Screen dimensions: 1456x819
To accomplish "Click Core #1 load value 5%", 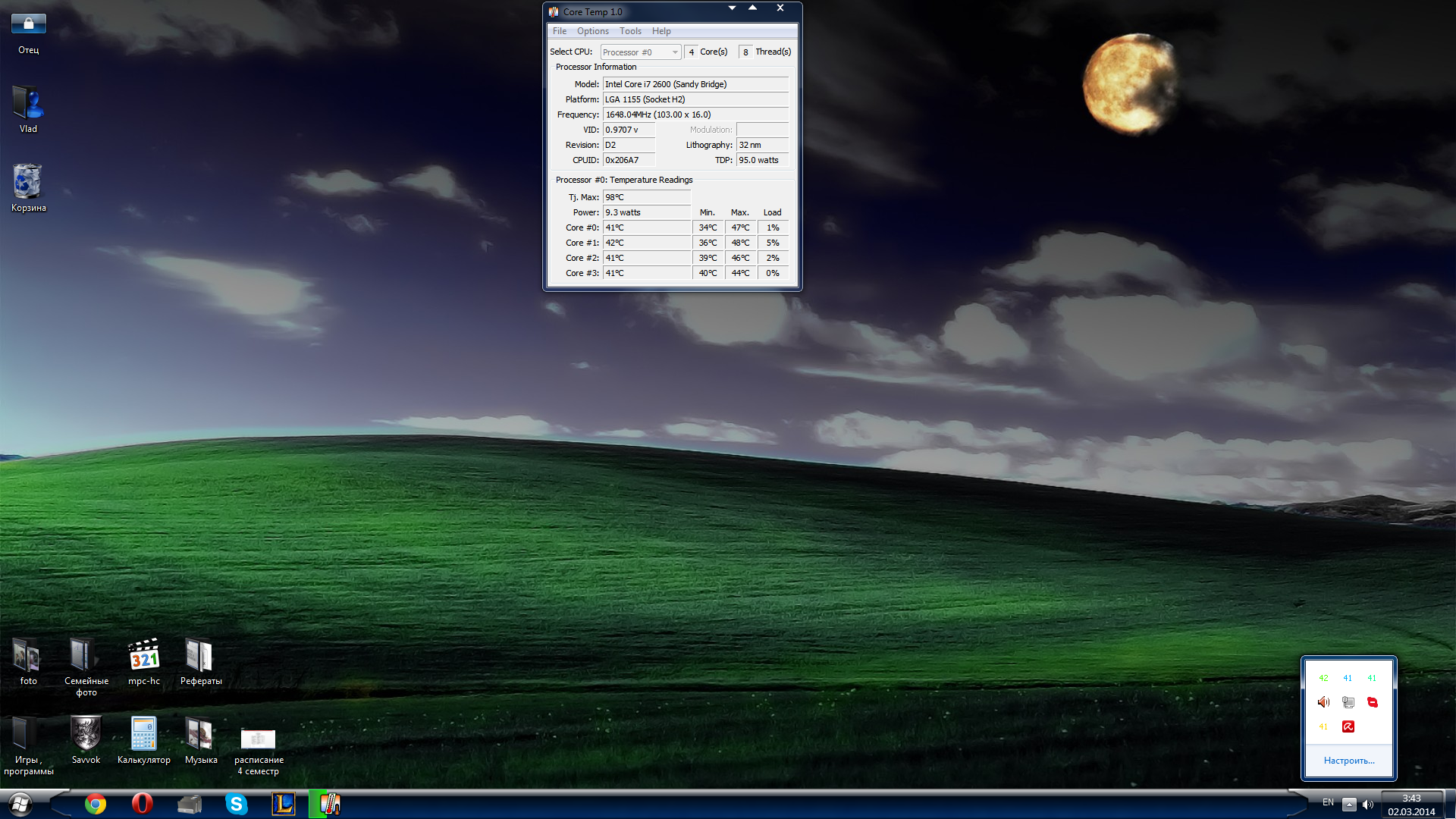I will point(773,243).
